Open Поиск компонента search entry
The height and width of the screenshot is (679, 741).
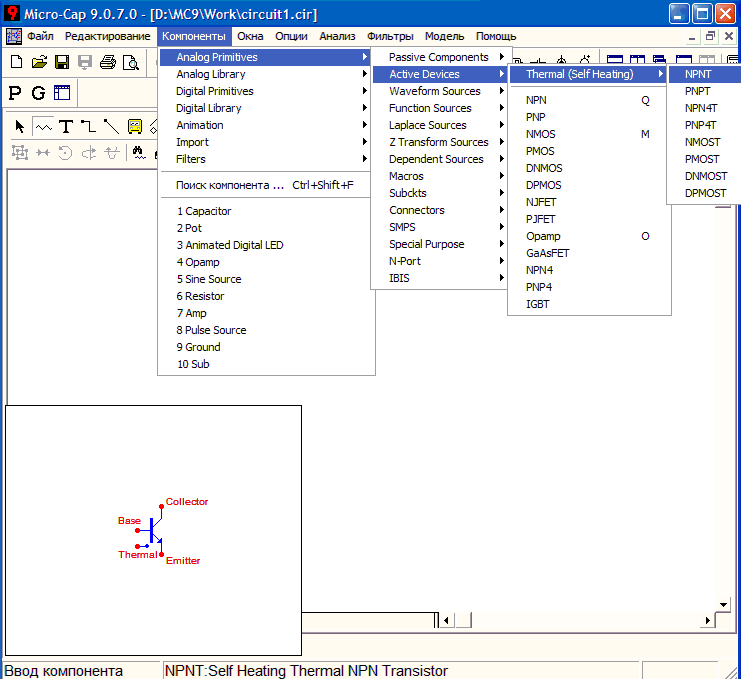pos(266,185)
